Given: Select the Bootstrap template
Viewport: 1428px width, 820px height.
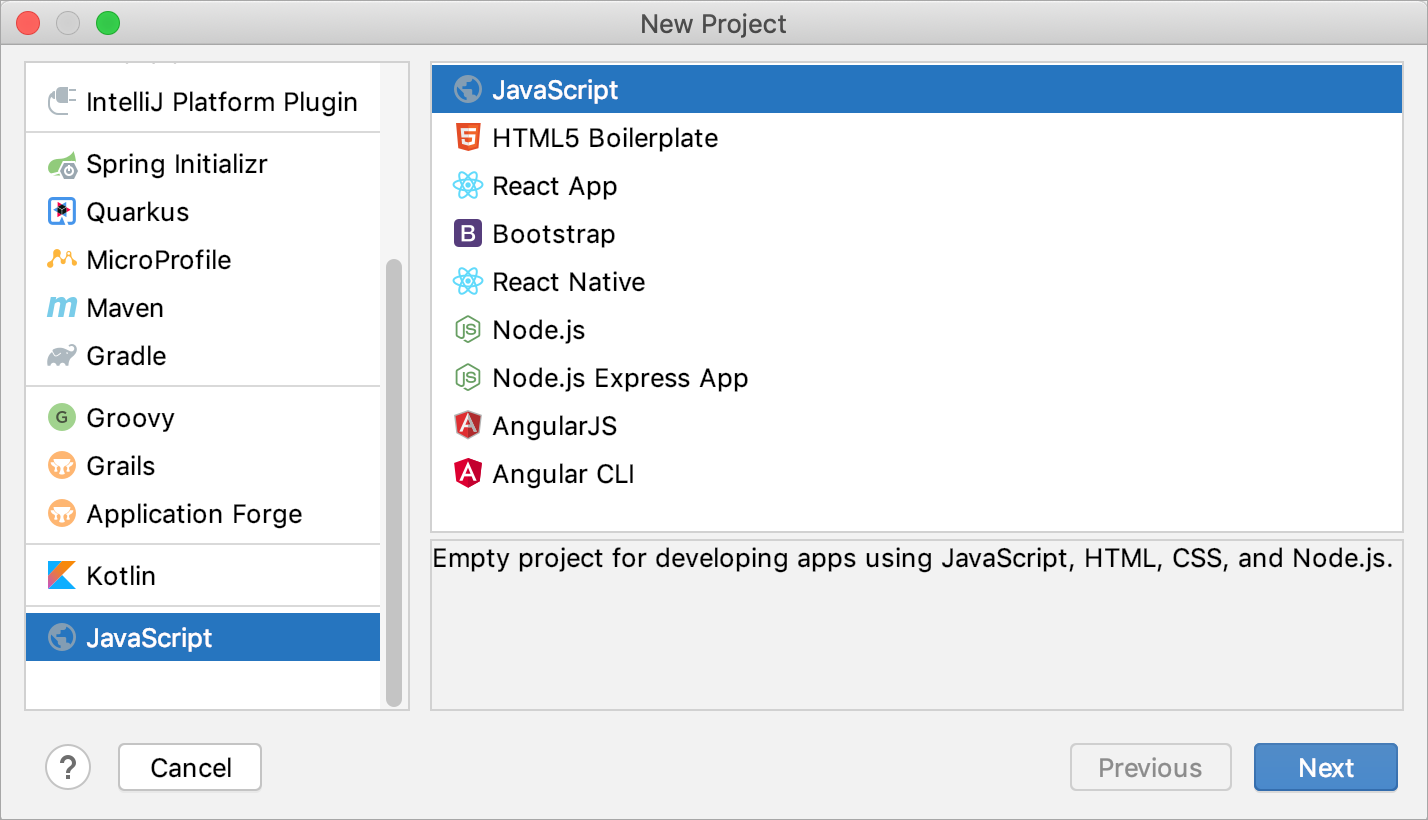Looking at the screenshot, I should pos(917,234).
